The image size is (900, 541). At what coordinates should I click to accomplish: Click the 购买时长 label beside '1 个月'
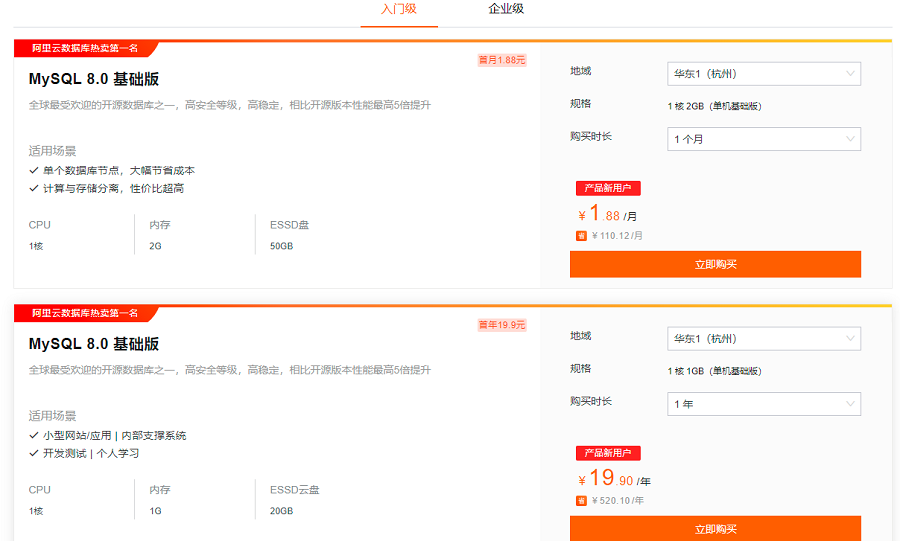click(591, 137)
